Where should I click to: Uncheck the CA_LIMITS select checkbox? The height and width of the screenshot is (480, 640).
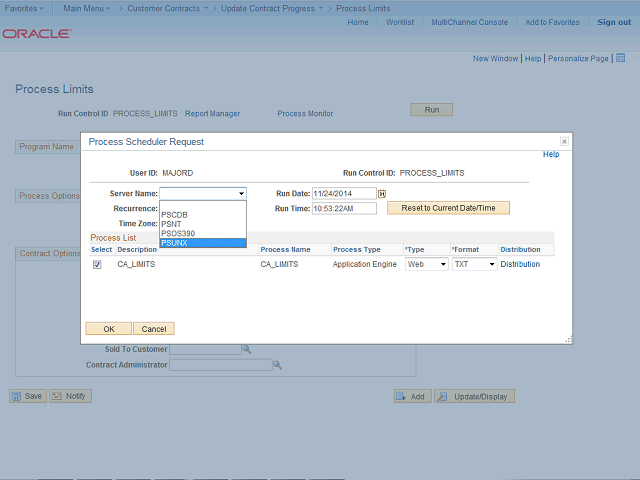pyautogui.click(x=97, y=265)
